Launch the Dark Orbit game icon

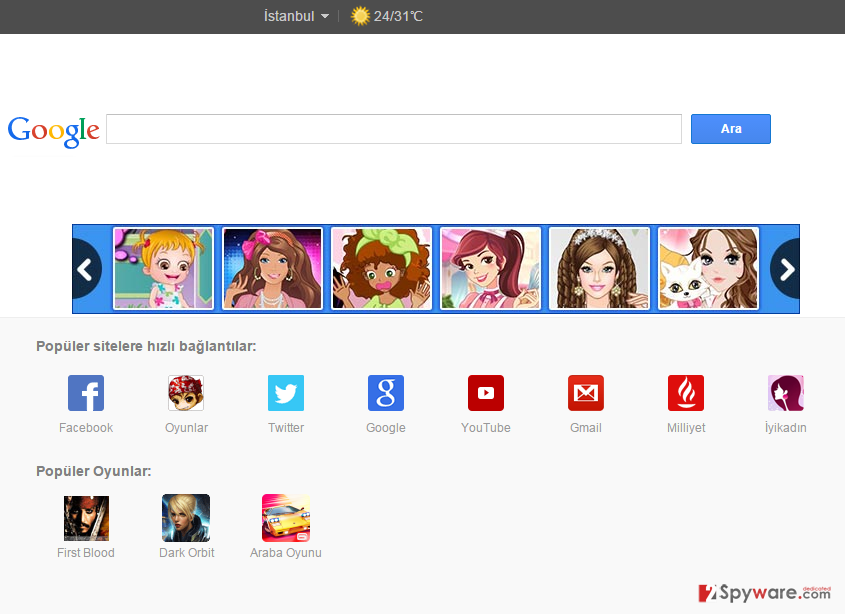186,518
